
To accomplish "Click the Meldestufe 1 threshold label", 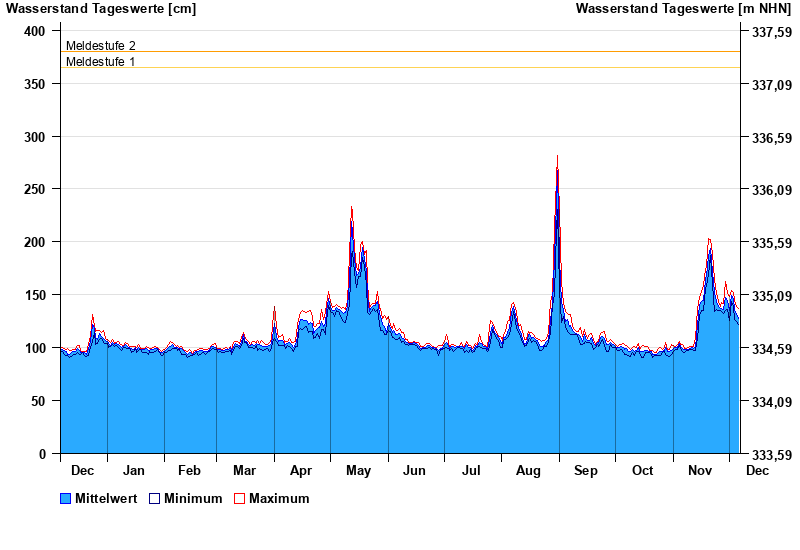I will pyautogui.click(x=100, y=62).
